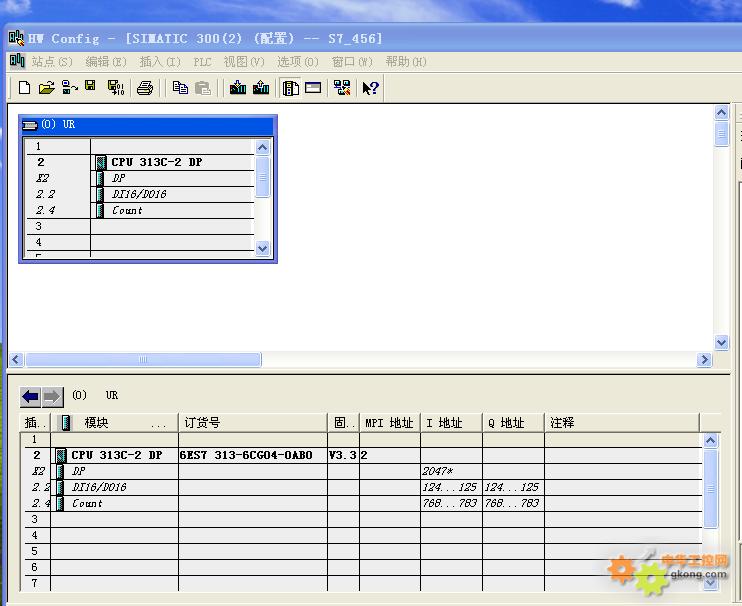Open the 视图(V) menu
The width and height of the screenshot is (742, 606).
pos(244,61)
